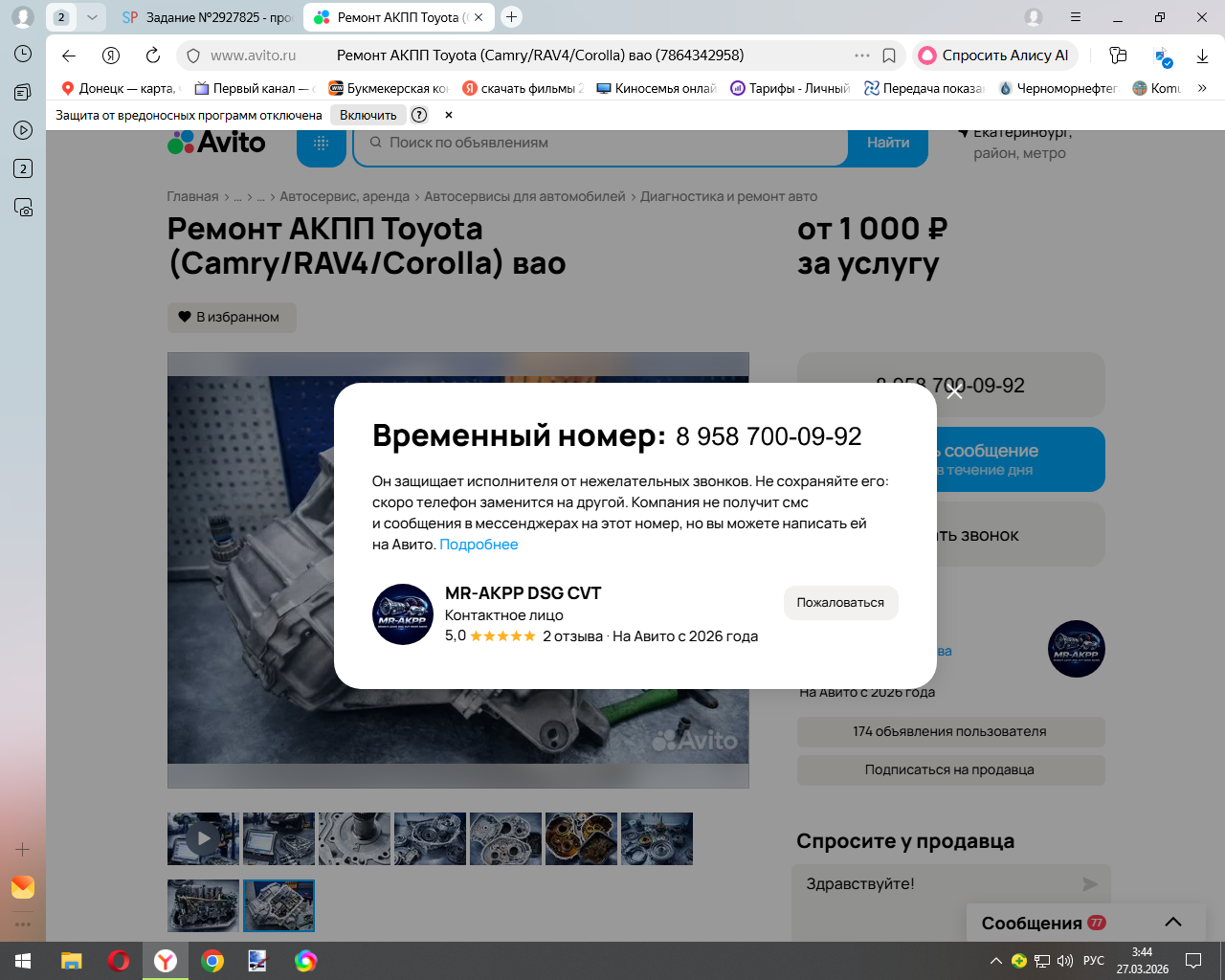Close the temporary number popup with the X
This screenshot has width=1225, height=980.
click(x=954, y=391)
